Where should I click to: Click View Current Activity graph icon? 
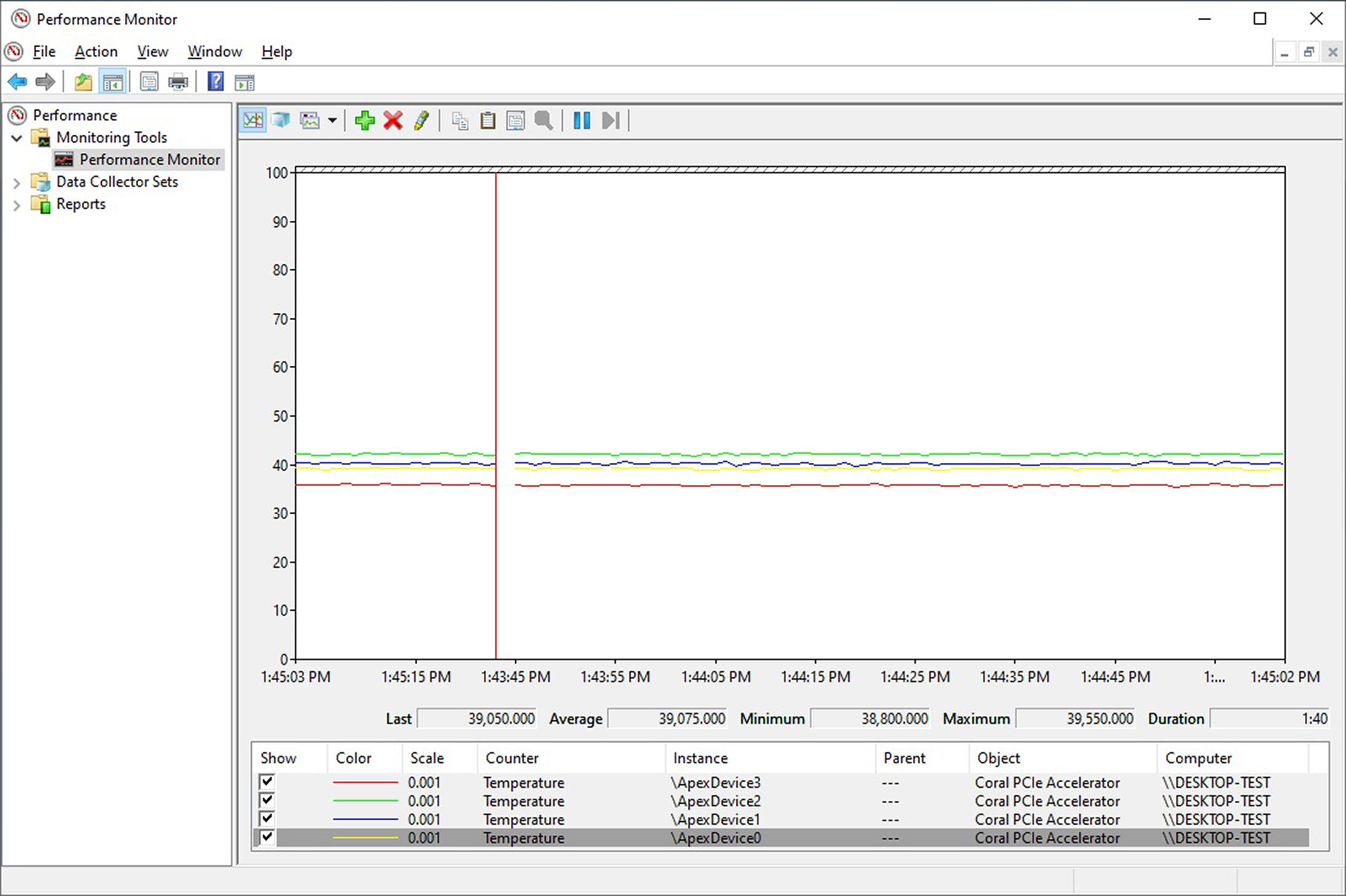point(253,120)
